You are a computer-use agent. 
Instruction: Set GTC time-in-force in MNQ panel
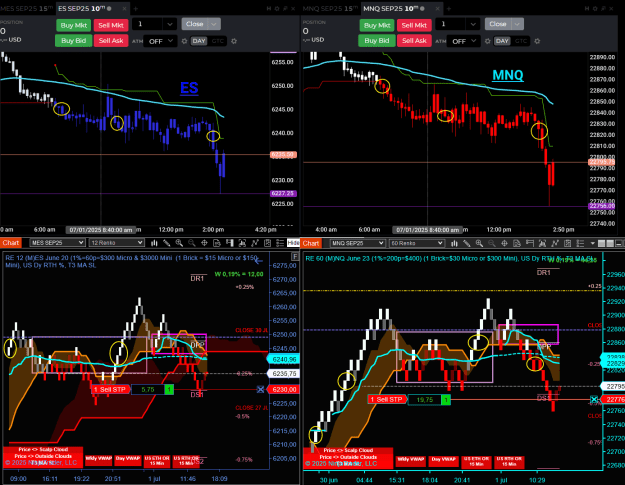coord(521,41)
